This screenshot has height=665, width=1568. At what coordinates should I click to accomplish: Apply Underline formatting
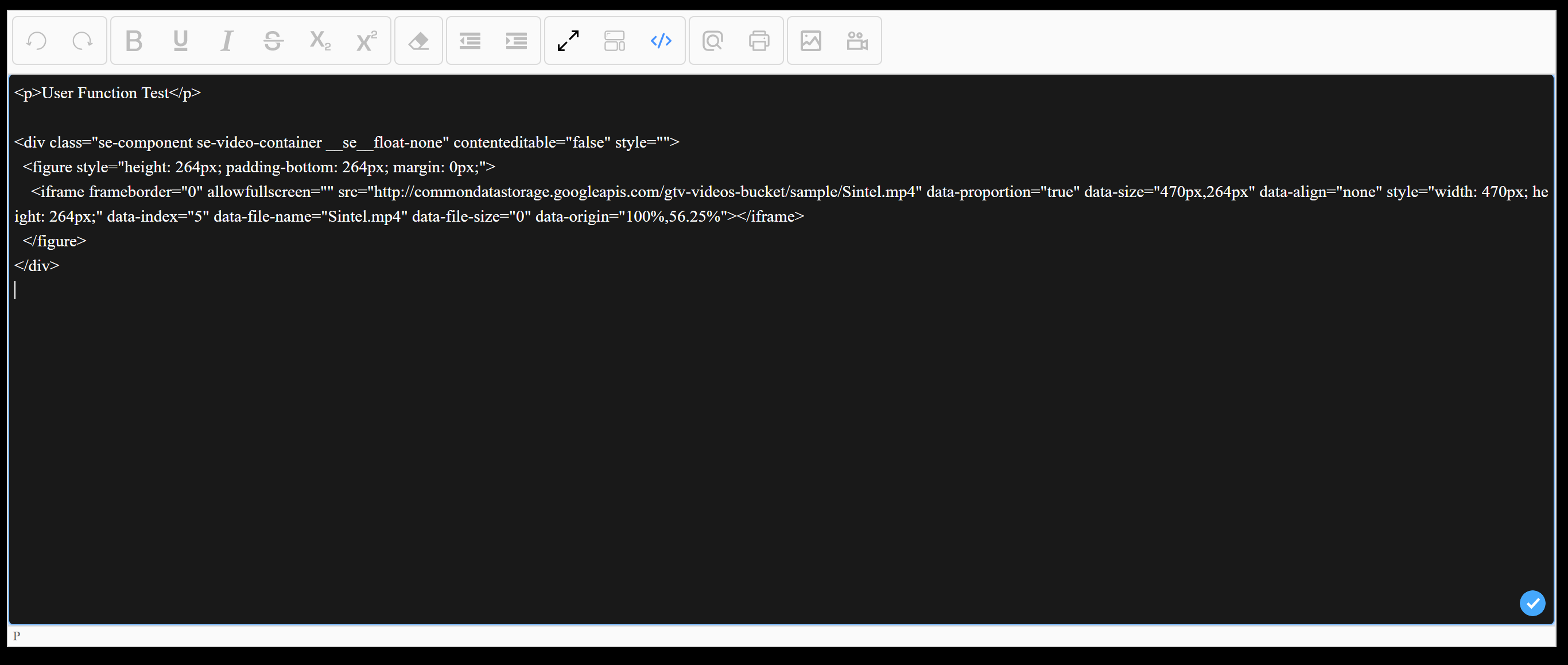pyautogui.click(x=180, y=40)
